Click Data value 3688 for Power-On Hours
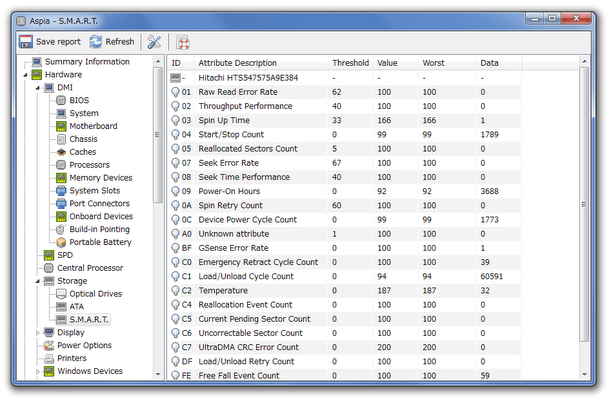609x401 pixels. point(489,191)
